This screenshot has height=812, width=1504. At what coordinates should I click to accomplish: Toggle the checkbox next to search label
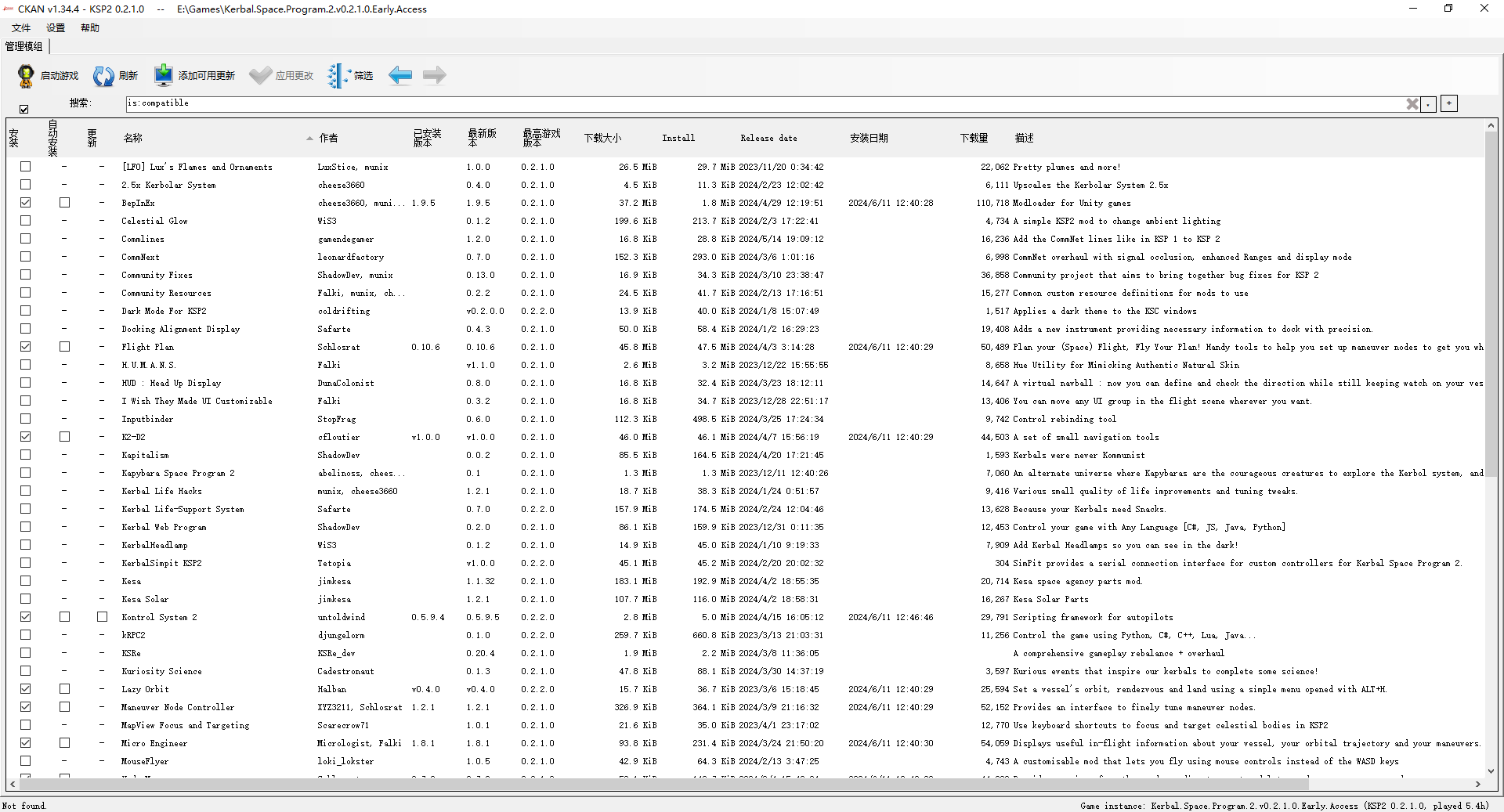click(x=24, y=109)
